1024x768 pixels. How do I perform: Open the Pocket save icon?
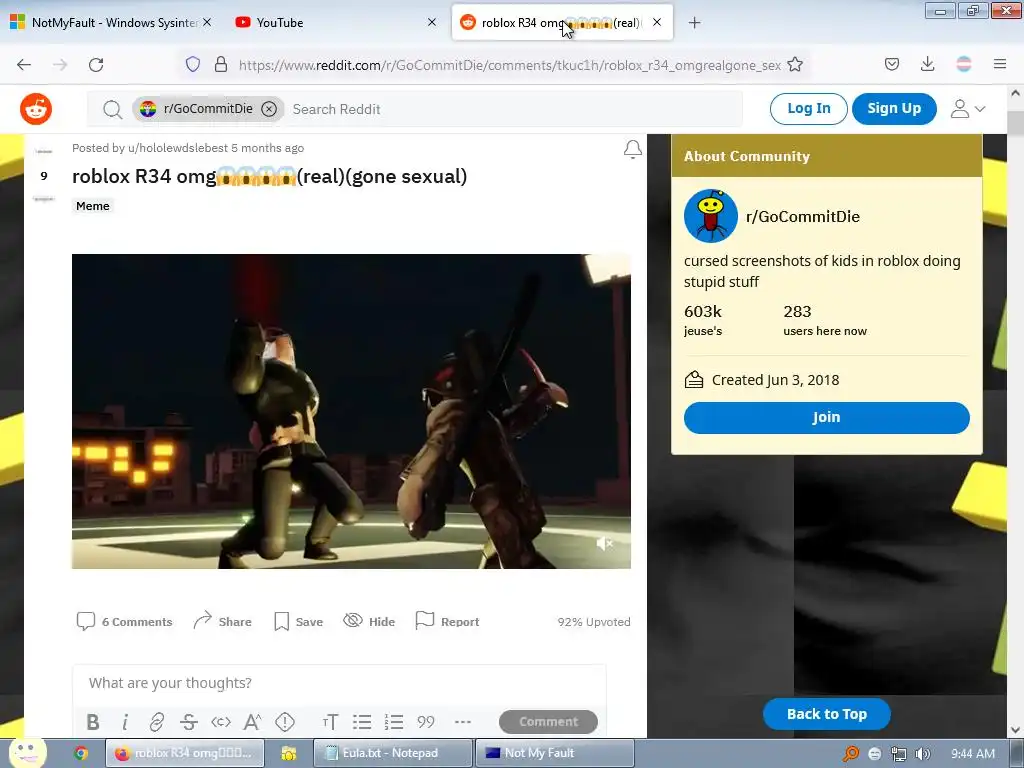pos(892,64)
